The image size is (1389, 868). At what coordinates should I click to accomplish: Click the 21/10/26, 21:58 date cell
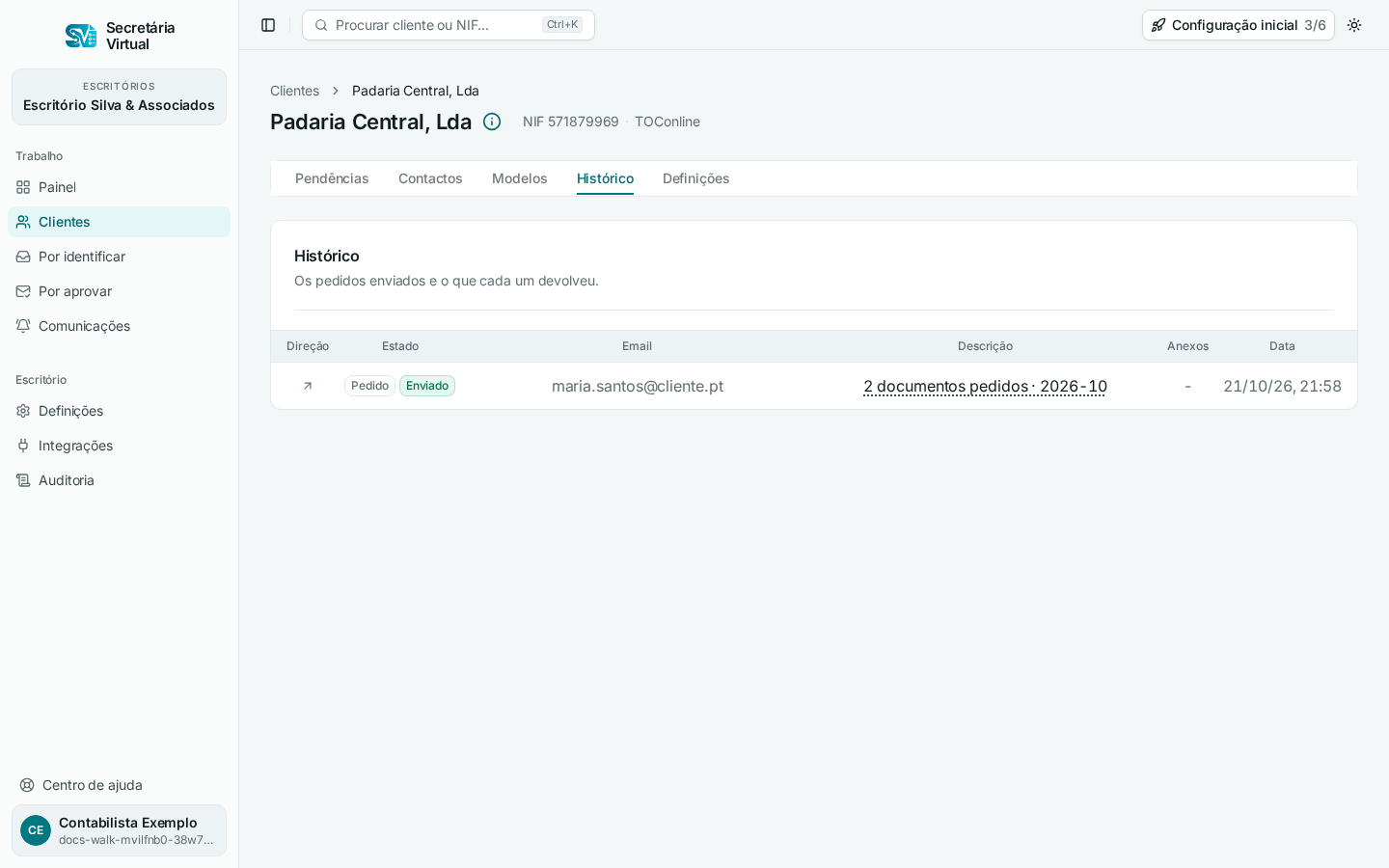[x=1282, y=386]
